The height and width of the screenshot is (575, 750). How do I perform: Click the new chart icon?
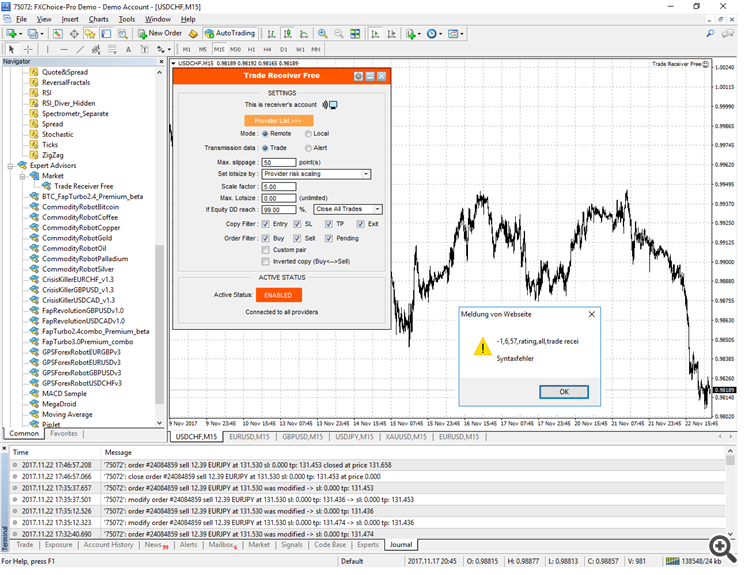[x=11, y=34]
